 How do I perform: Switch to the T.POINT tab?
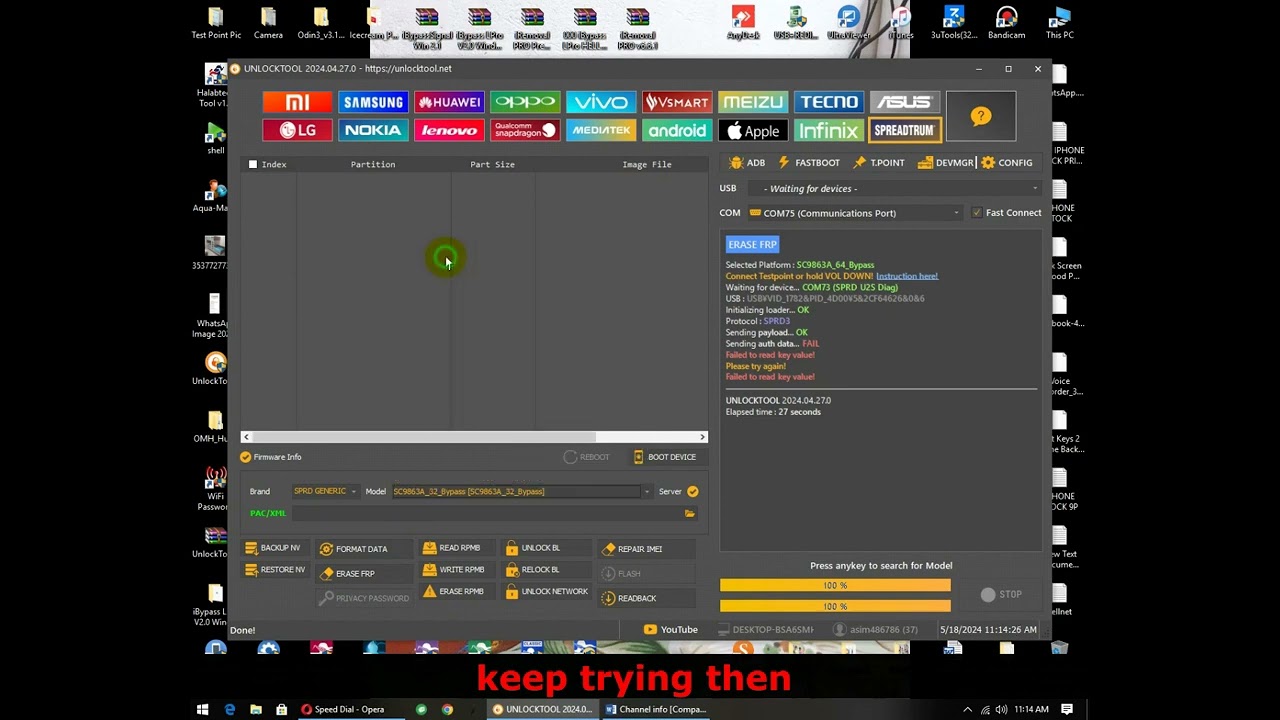pyautogui.click(x=879, y=162)
